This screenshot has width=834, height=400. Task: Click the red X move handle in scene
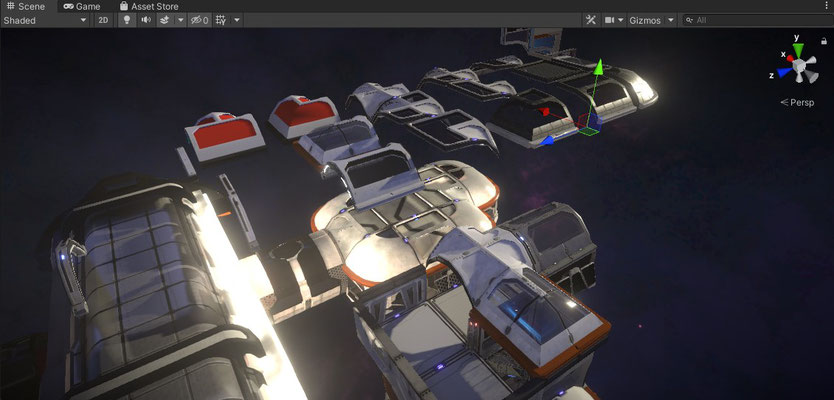(x=543, y=112)
